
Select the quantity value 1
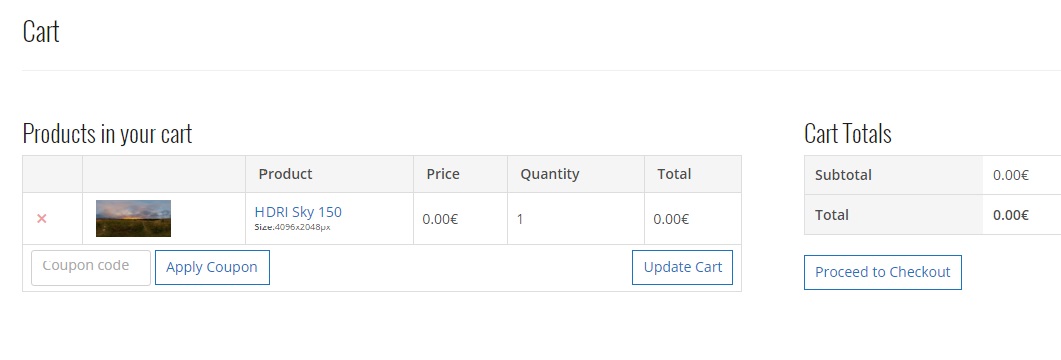pyautogui.click(x=520, y=219)
